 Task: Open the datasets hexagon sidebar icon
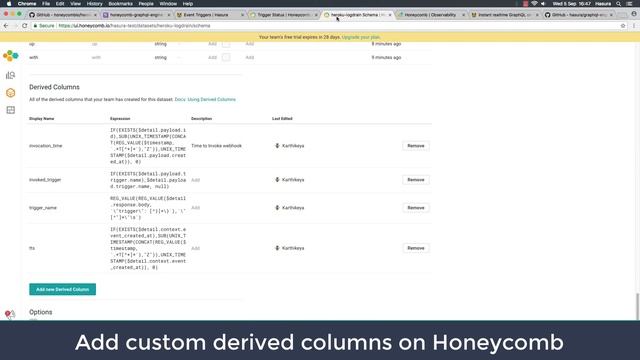pyautogui.click(x=11, y=93)
